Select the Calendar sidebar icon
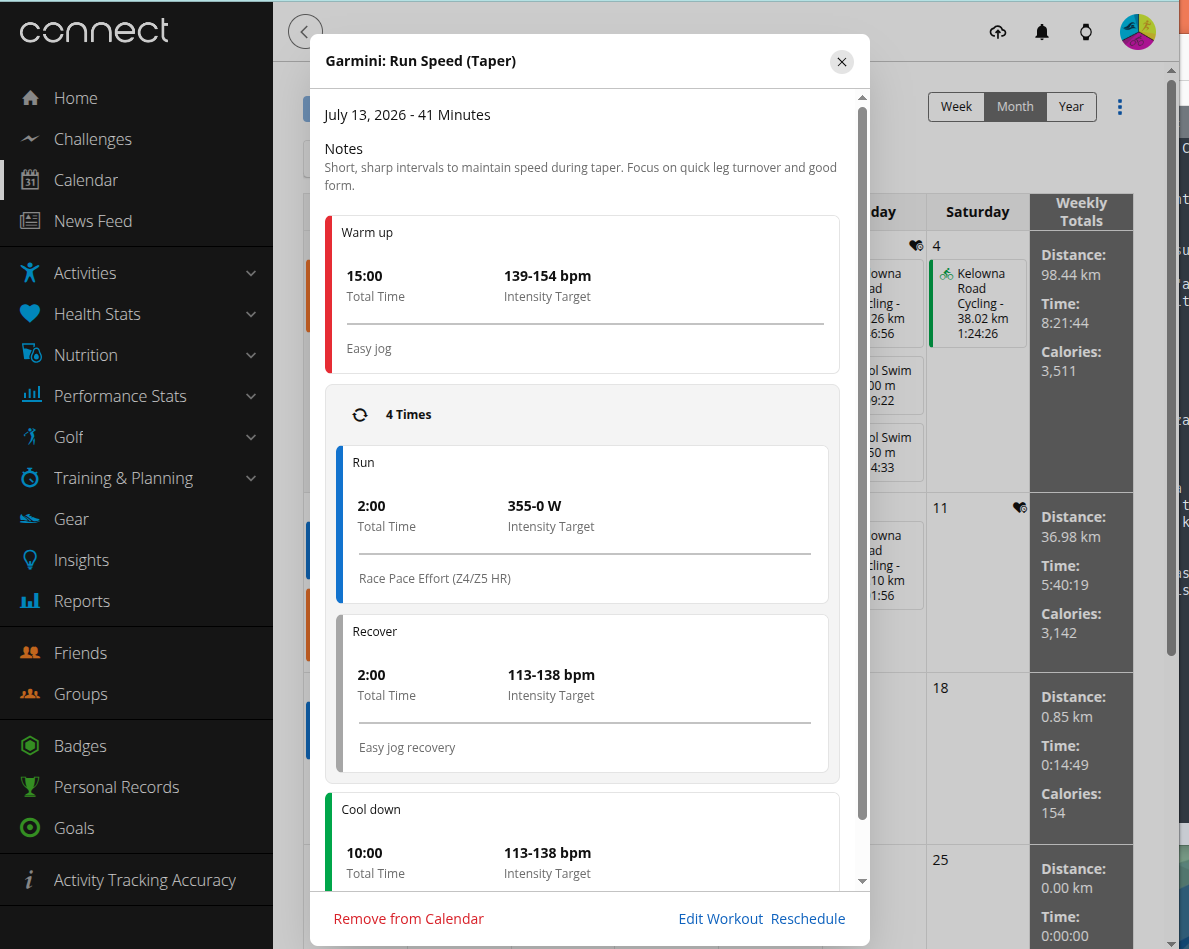This screenshot has width=1189, height=949. [x=30, y=180]
